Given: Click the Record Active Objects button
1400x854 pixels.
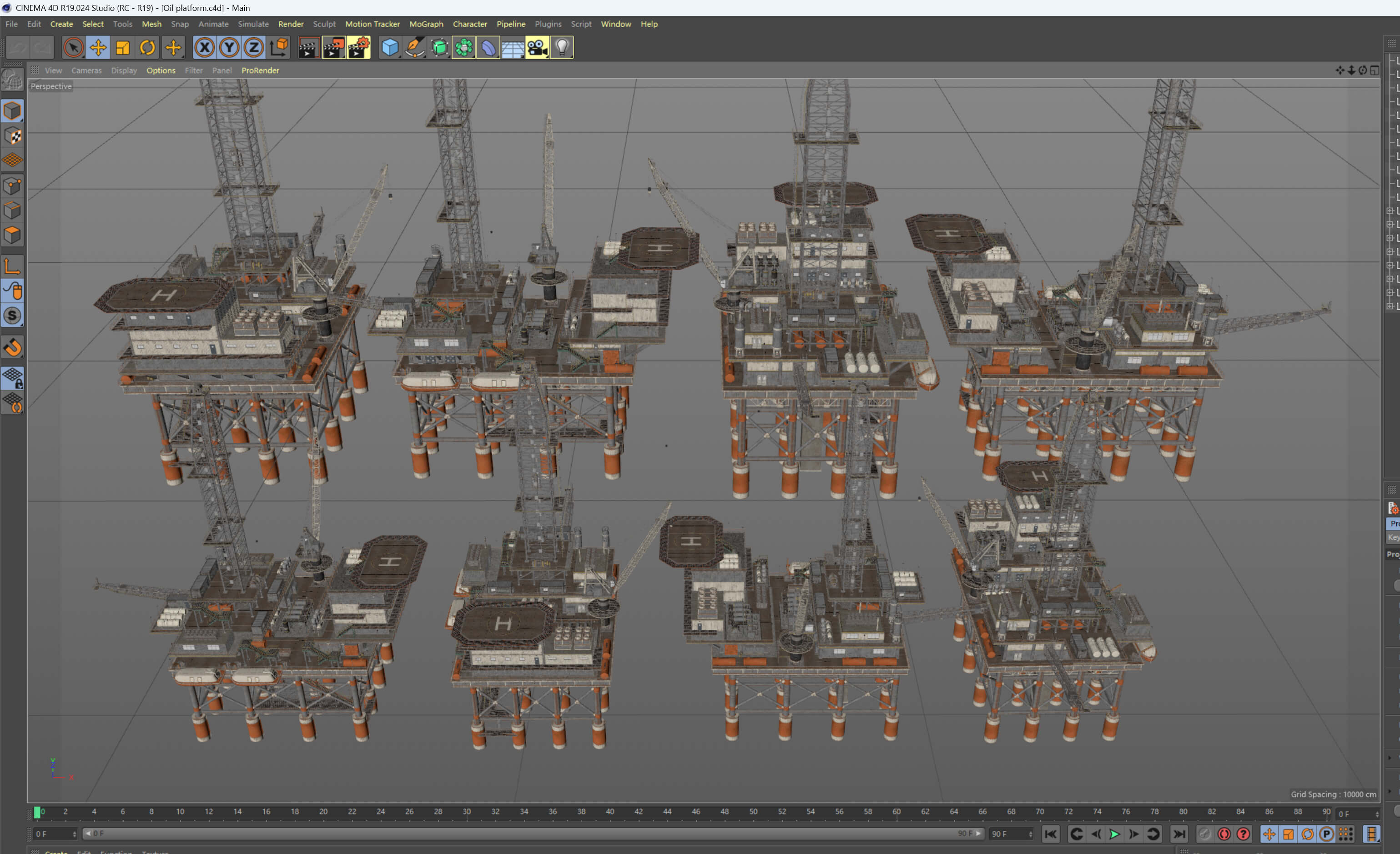Looking at the screenshot, I should [1204, 834].
